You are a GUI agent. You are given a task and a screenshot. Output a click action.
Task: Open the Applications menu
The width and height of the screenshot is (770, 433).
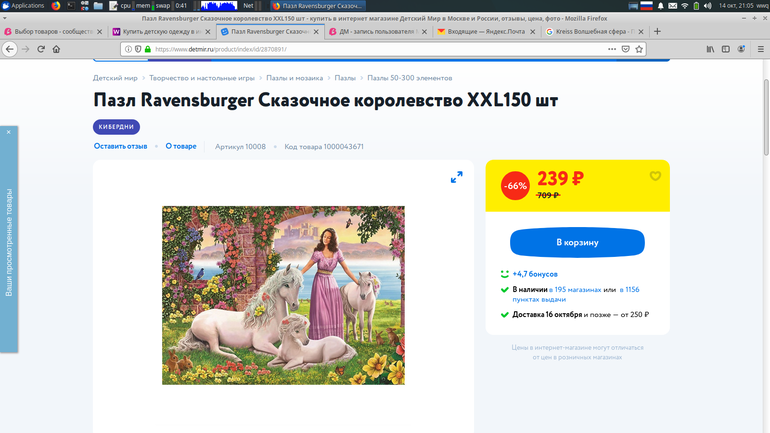[x=23, y=6]
